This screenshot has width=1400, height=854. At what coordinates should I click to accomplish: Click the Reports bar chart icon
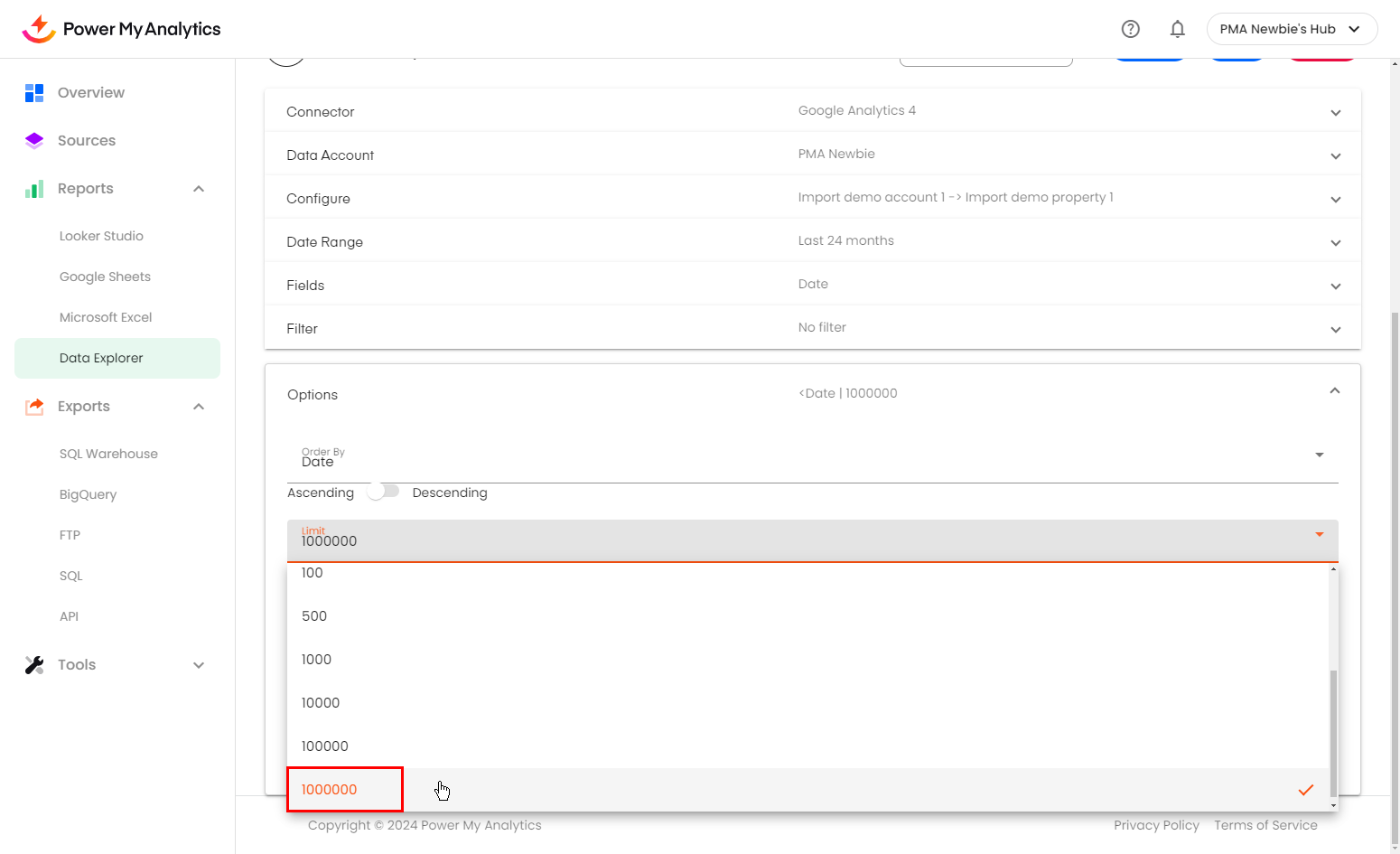tap(34, 189)
